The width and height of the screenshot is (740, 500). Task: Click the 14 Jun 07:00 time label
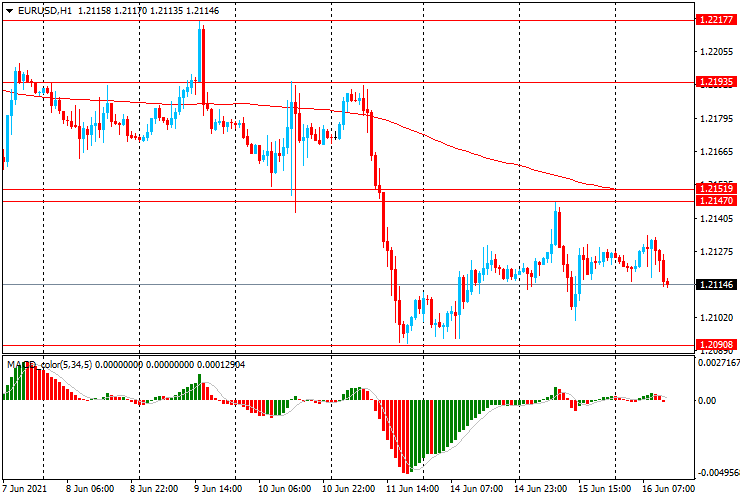click(477, 488)
